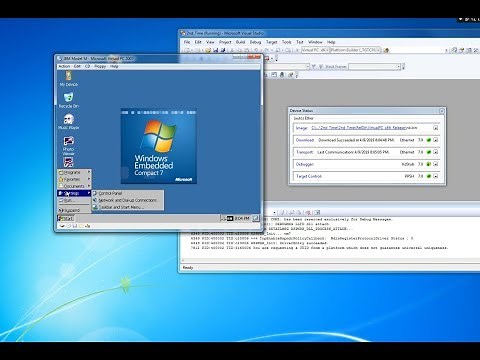The width and height of the screenshot is (480, 360).
Task: Open the Edit menu in Virtual PC
Action: [77, 66]
